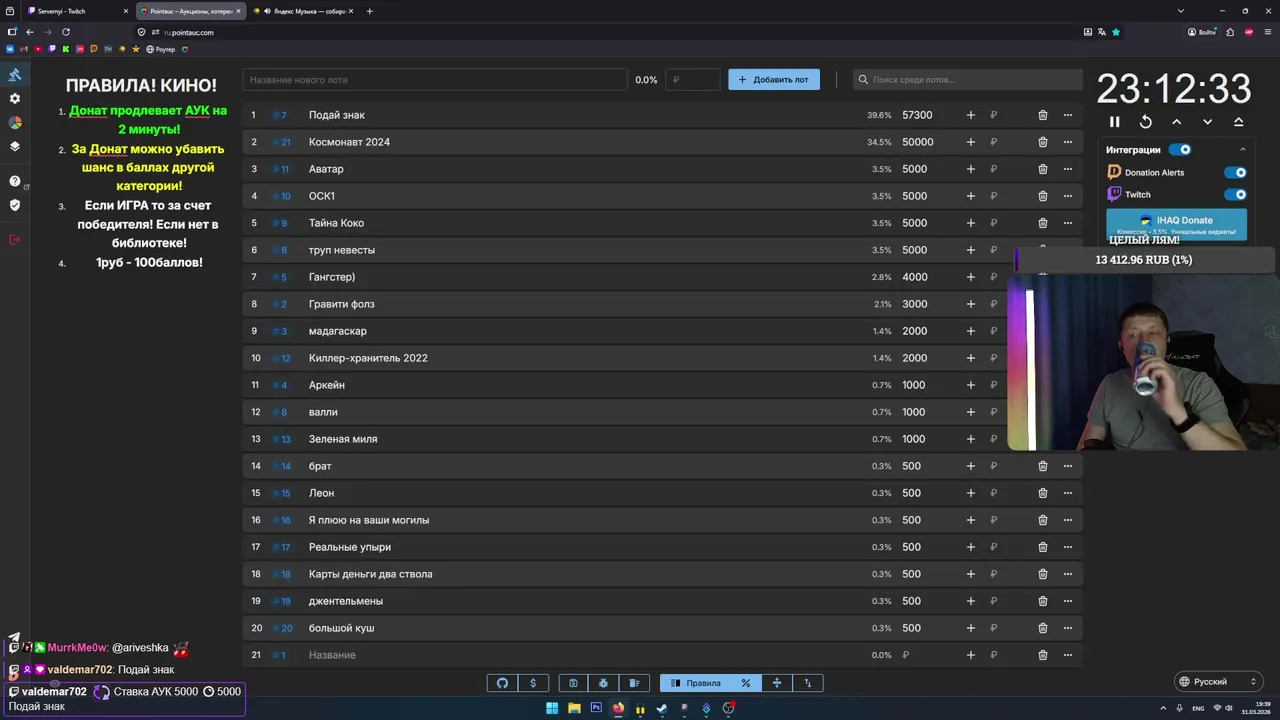Increase timer with the up chevron

pyautogui.click(x=1177, y=122)
